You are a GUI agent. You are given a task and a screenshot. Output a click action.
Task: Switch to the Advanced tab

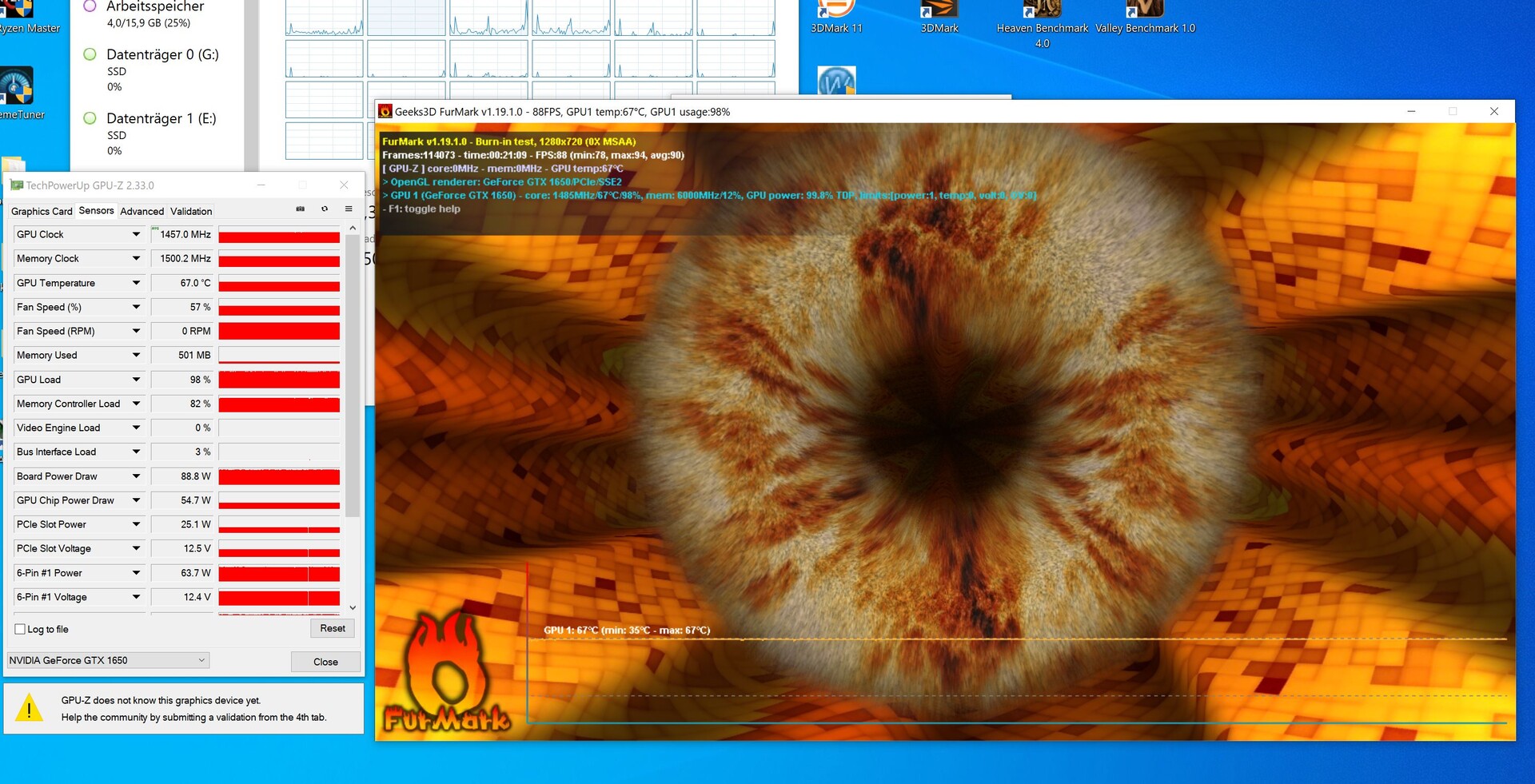tap(142, 211)
